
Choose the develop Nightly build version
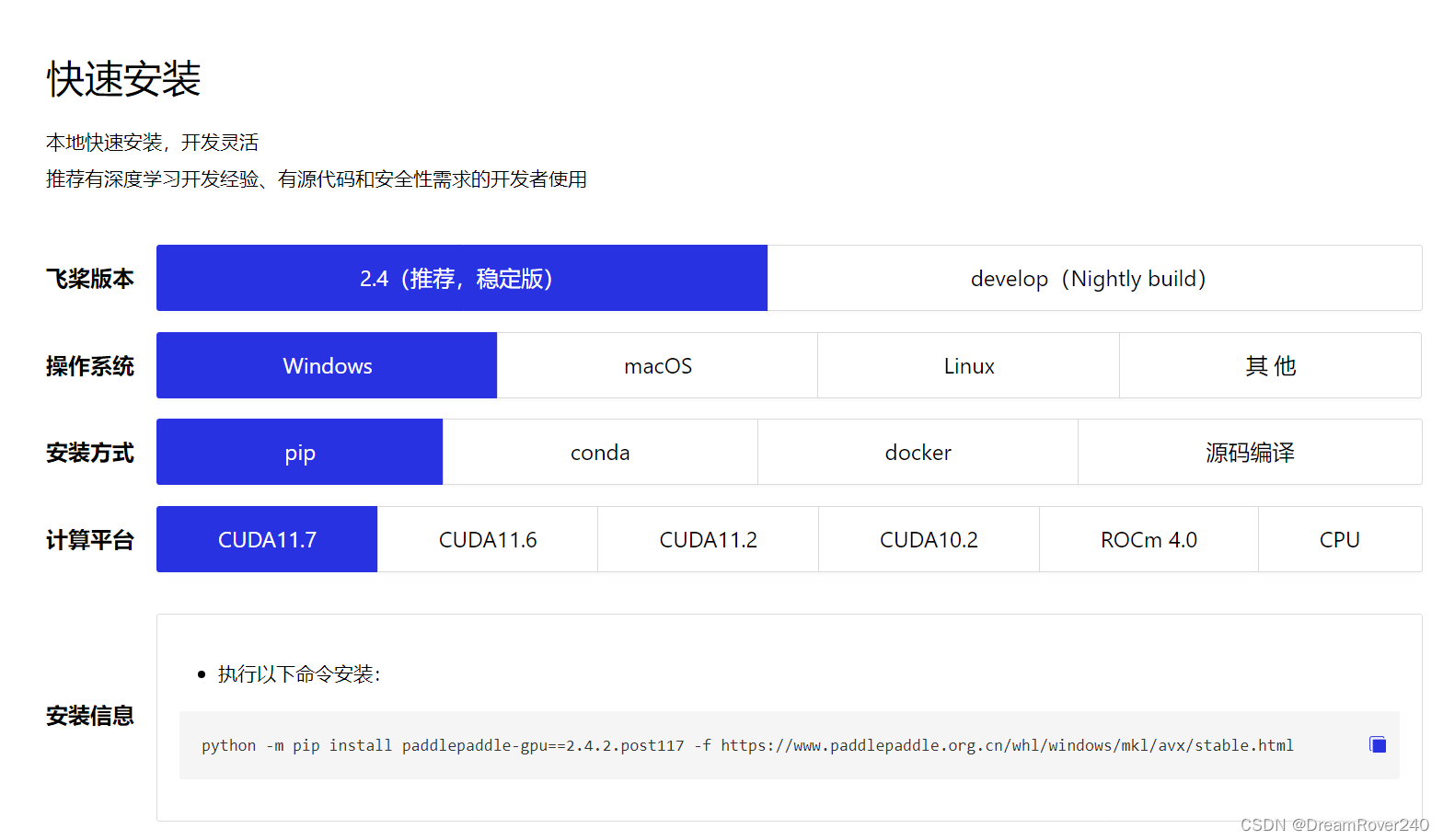pyautogui.click(x=1094, y=278)
